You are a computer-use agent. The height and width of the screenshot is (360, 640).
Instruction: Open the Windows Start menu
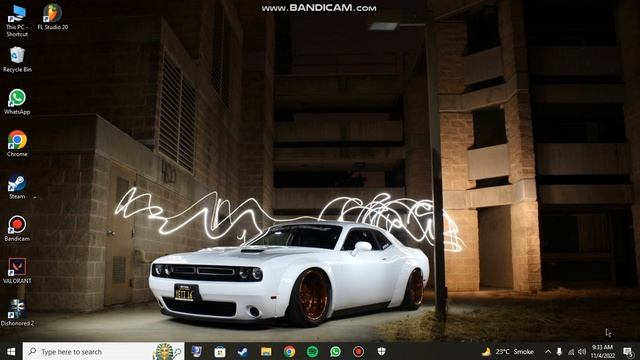pos(11,351)
